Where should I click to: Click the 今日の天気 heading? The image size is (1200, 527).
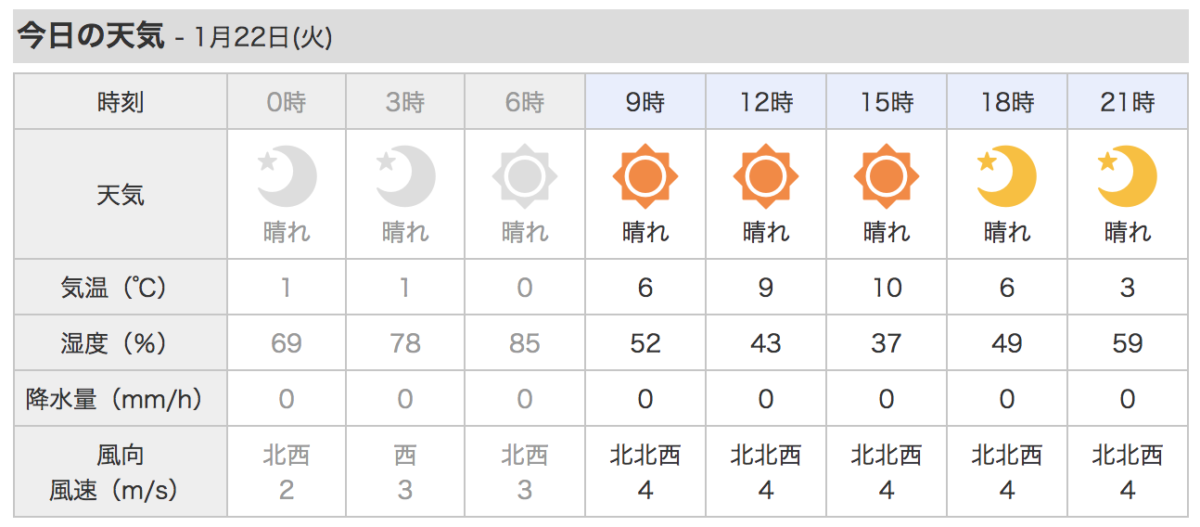click(x=90, y=36)
